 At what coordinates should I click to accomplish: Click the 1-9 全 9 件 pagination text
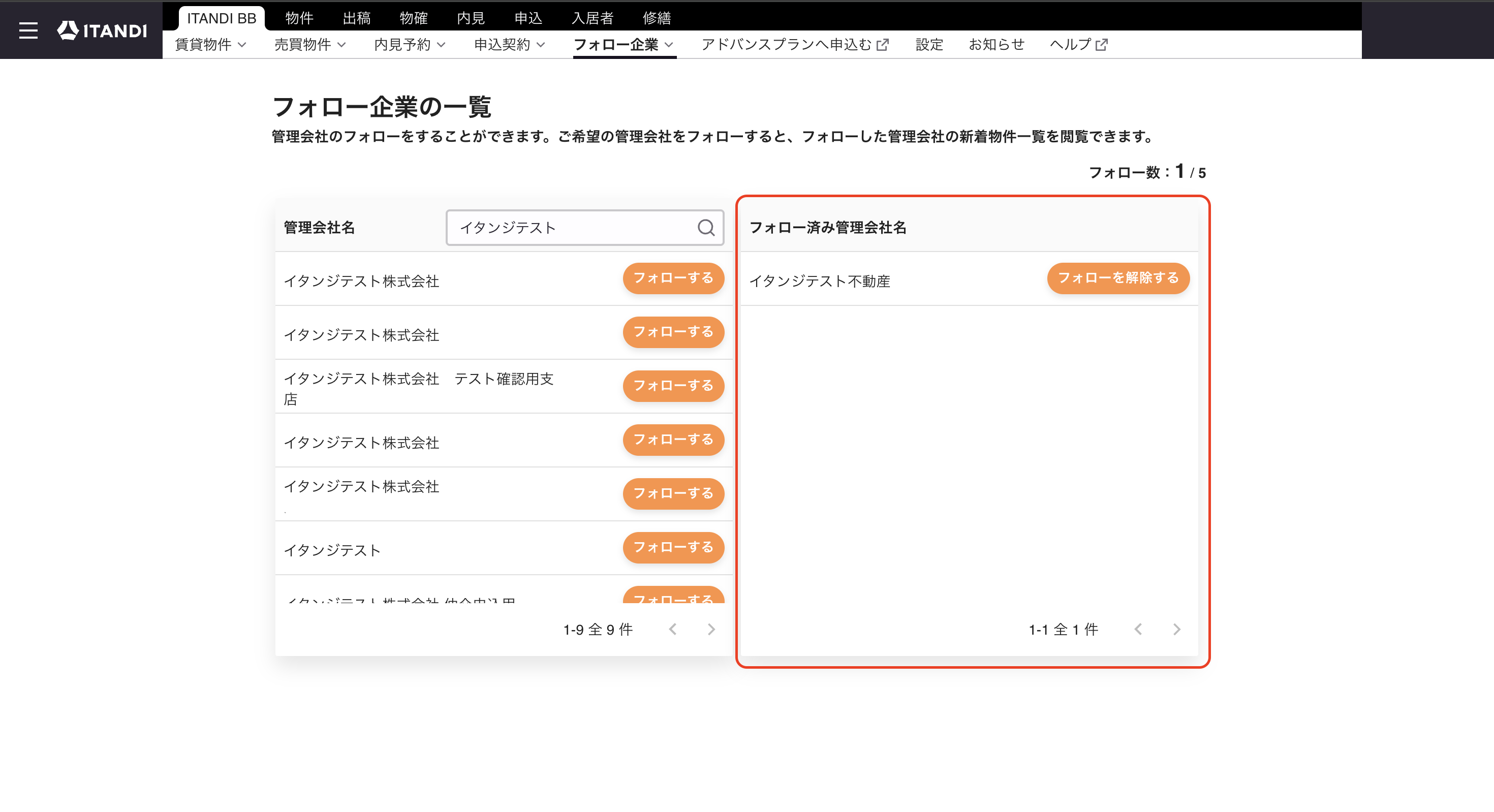(598, 629)
